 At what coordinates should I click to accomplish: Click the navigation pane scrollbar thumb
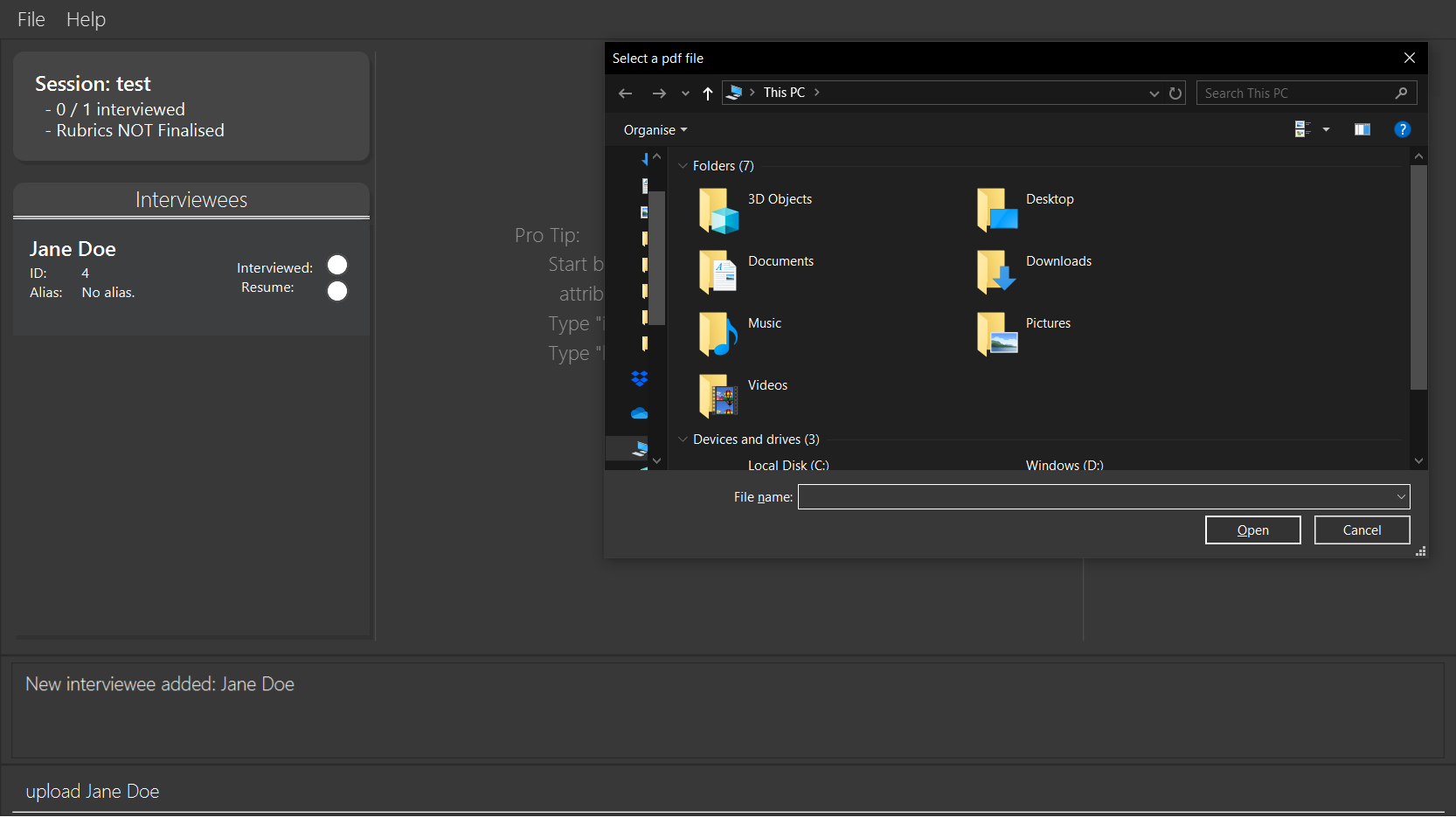click(x=656, y=258)
